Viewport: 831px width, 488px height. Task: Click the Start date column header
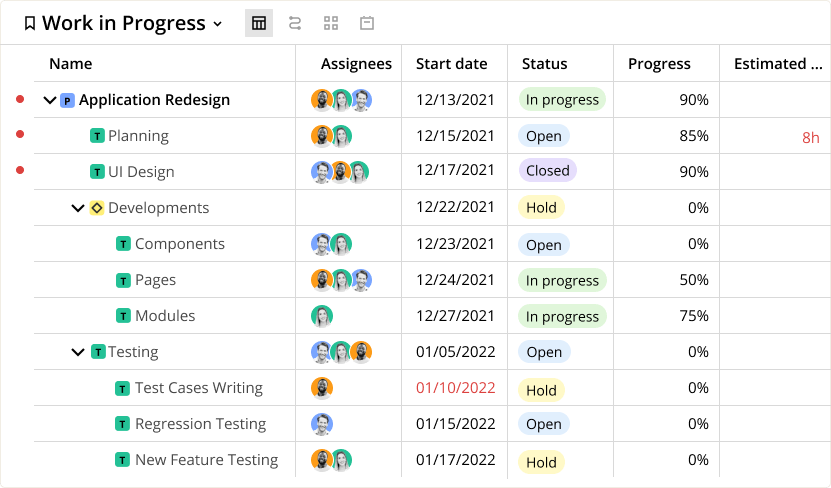[451, 64]
